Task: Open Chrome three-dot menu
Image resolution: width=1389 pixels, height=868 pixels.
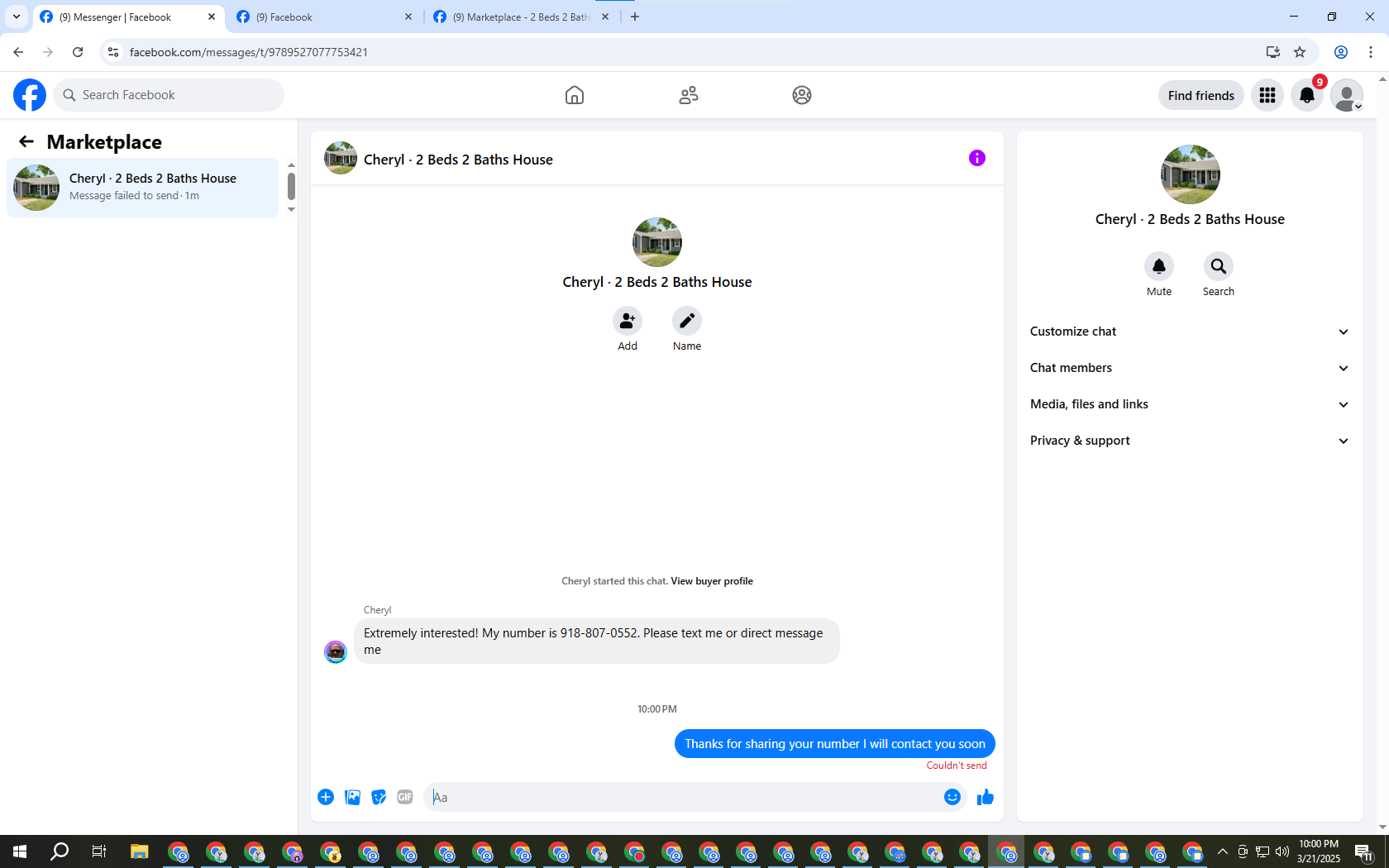Action: point(1371,52)
